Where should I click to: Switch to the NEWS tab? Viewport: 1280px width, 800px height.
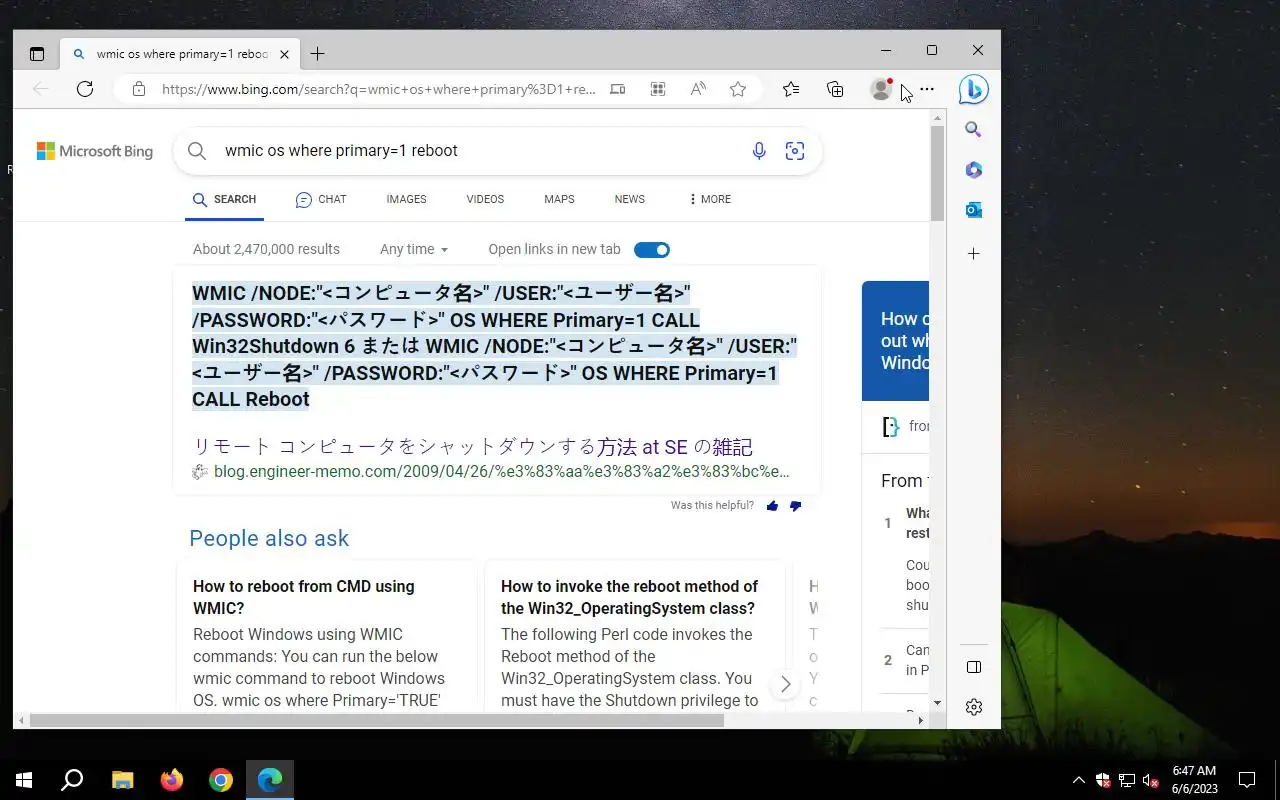pyautogui.click(x=629, y=199)
